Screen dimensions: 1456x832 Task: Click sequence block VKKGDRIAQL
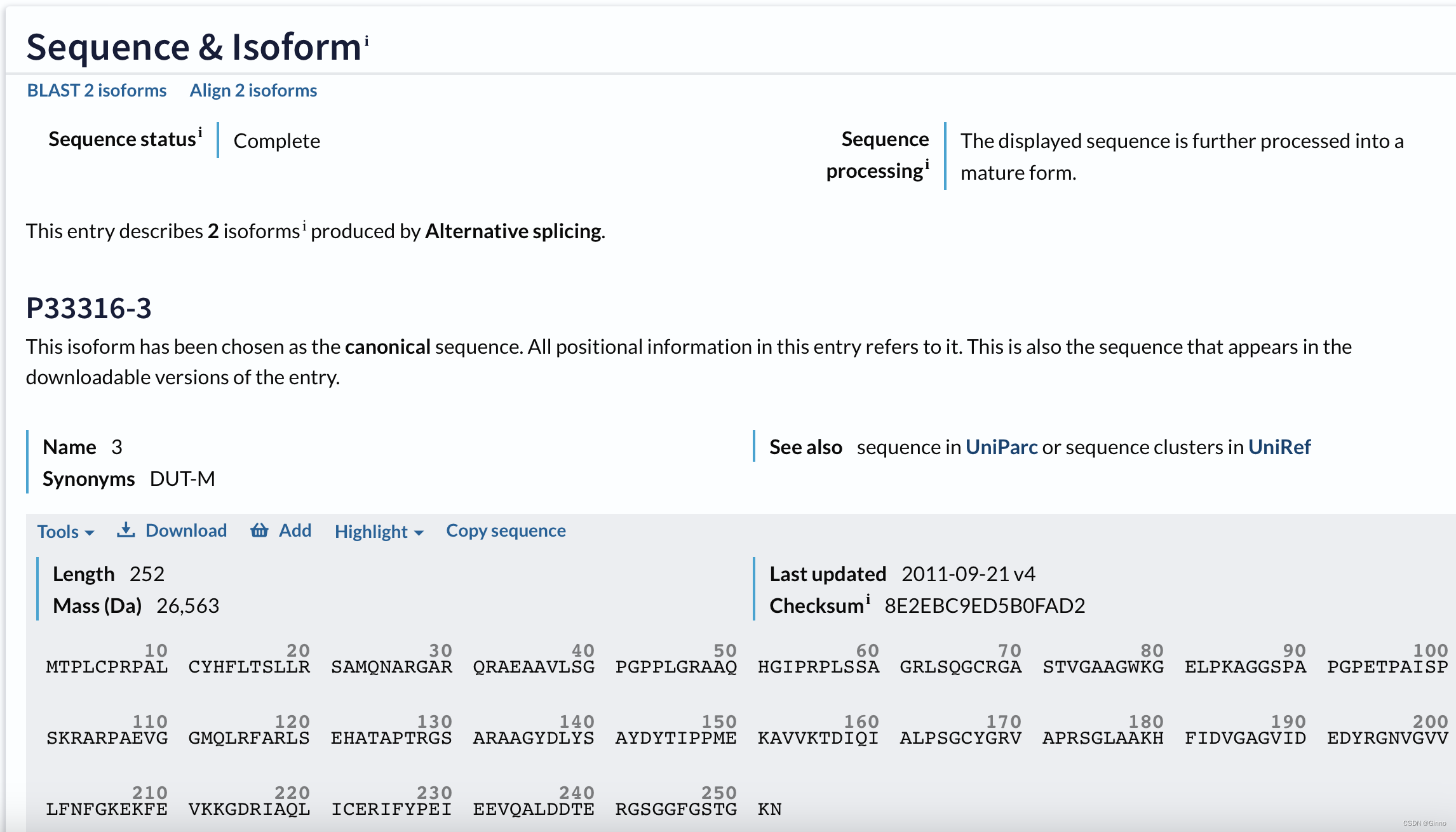(x=249, y=809)
